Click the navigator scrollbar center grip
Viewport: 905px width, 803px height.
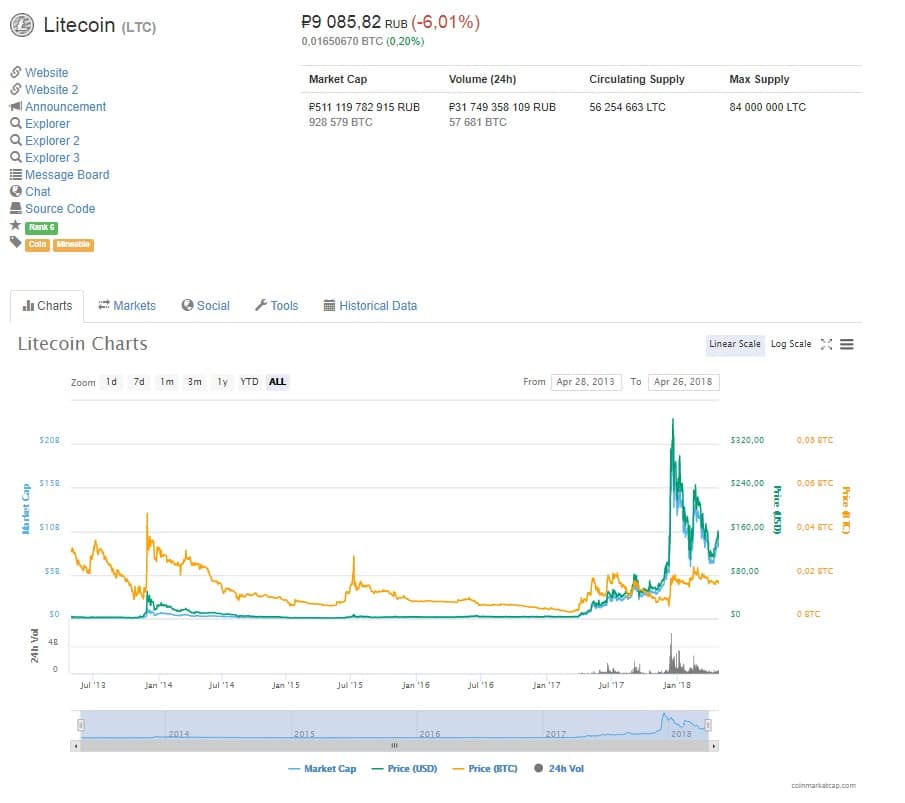[394, 746]
